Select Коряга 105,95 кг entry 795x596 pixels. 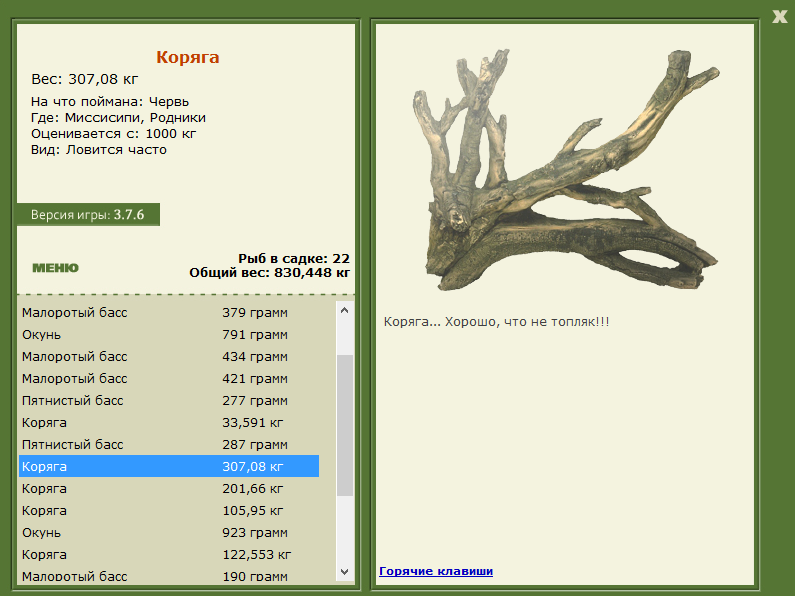pyautogui.click(x=169, y=510)
